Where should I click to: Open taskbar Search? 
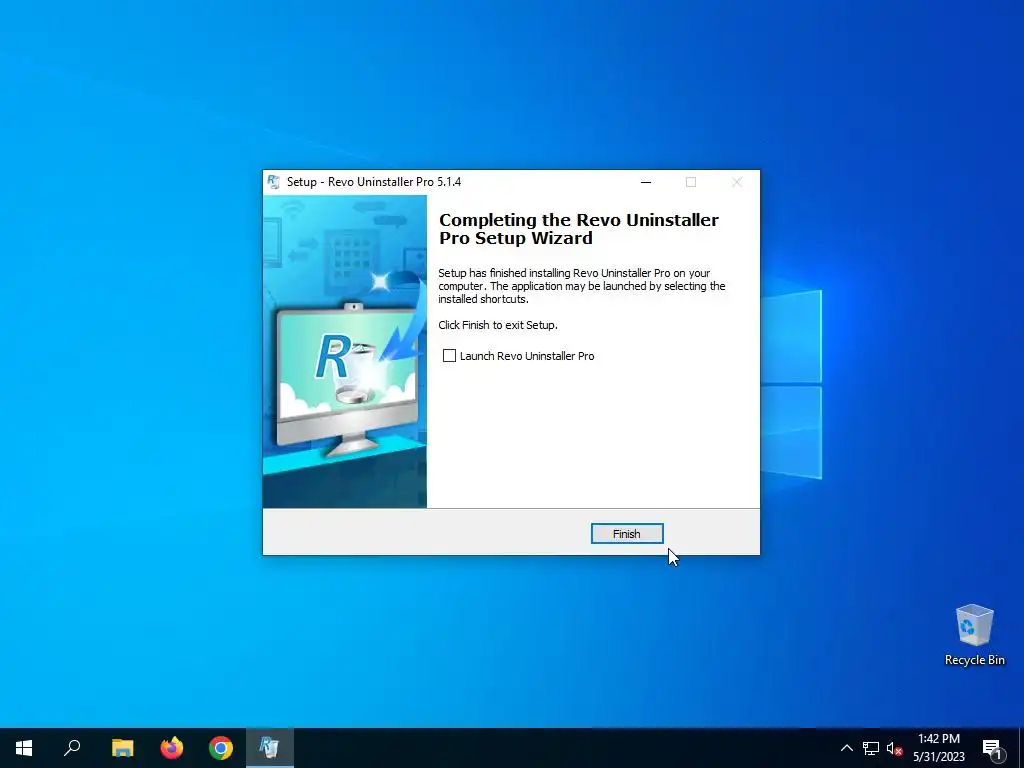click(72, 748)
